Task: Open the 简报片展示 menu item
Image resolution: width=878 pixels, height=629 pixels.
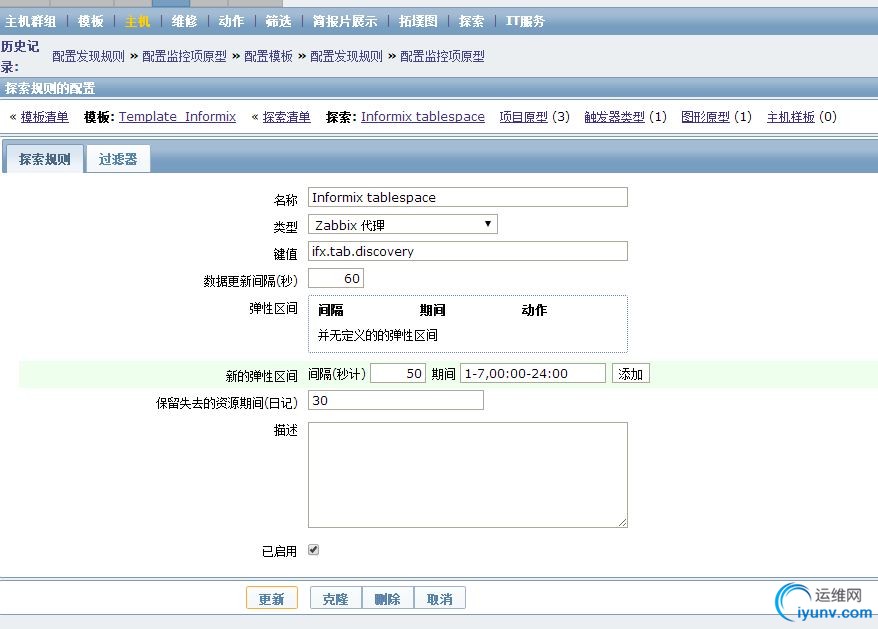Action: tap(345, 21)
